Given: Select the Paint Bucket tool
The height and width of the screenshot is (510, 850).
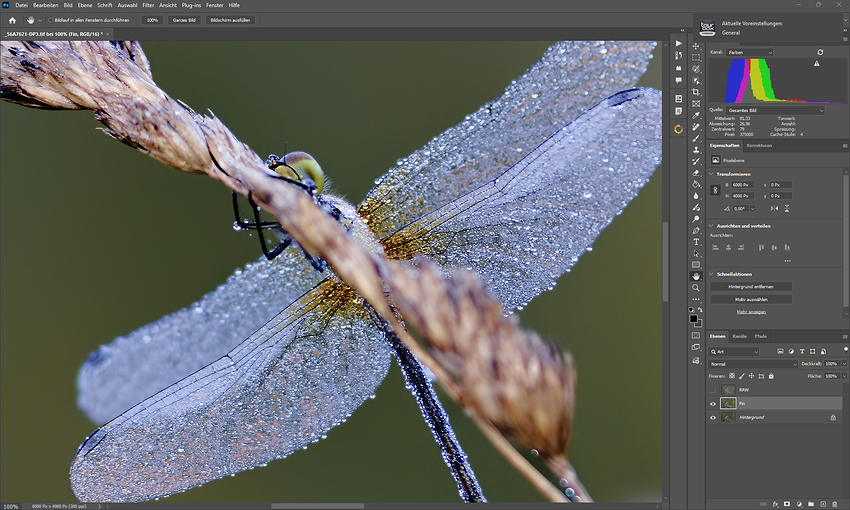Looking at the screenshot, I should [696, 184].
